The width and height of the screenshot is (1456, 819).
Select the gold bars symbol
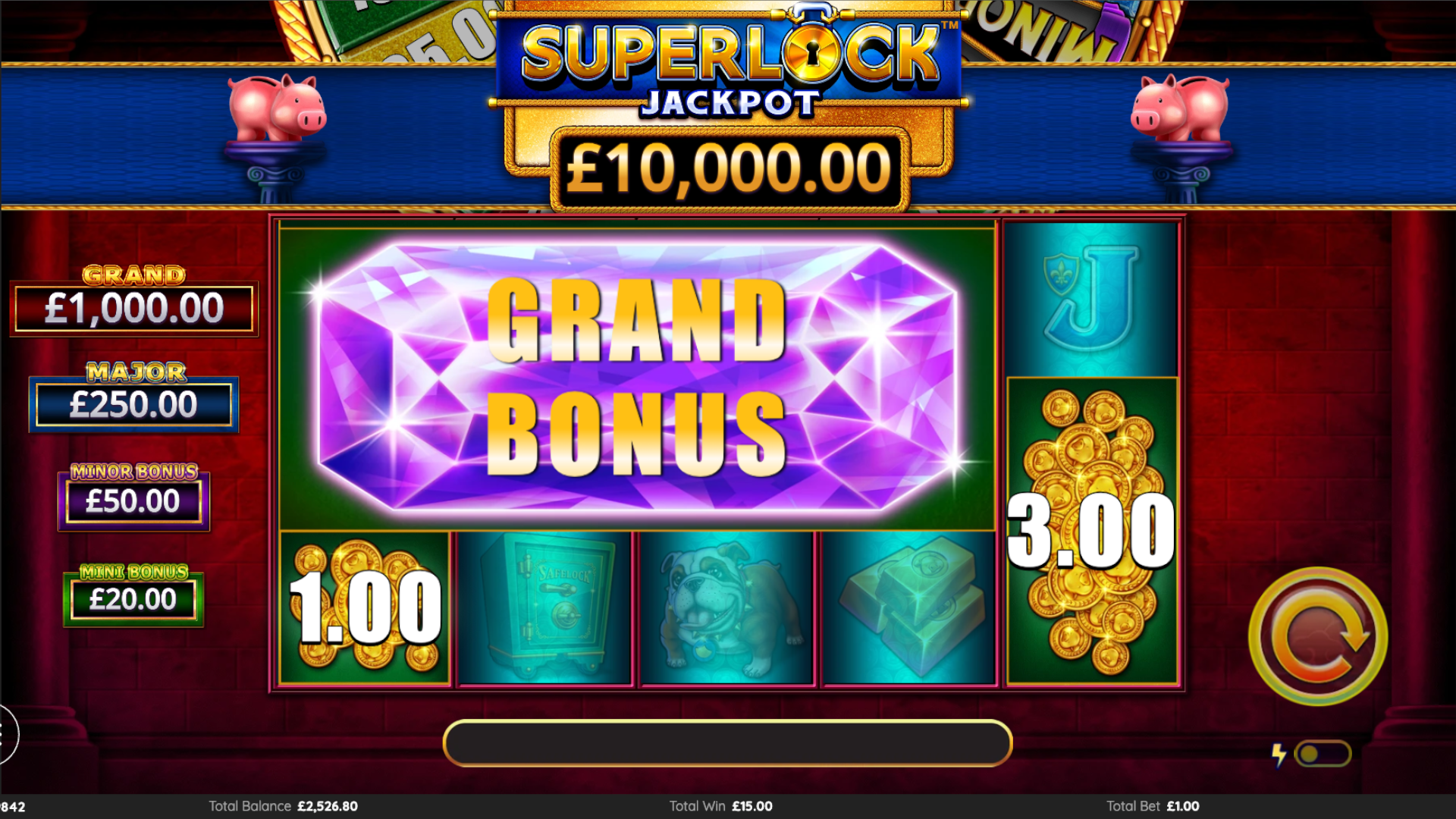pos(908,608)
